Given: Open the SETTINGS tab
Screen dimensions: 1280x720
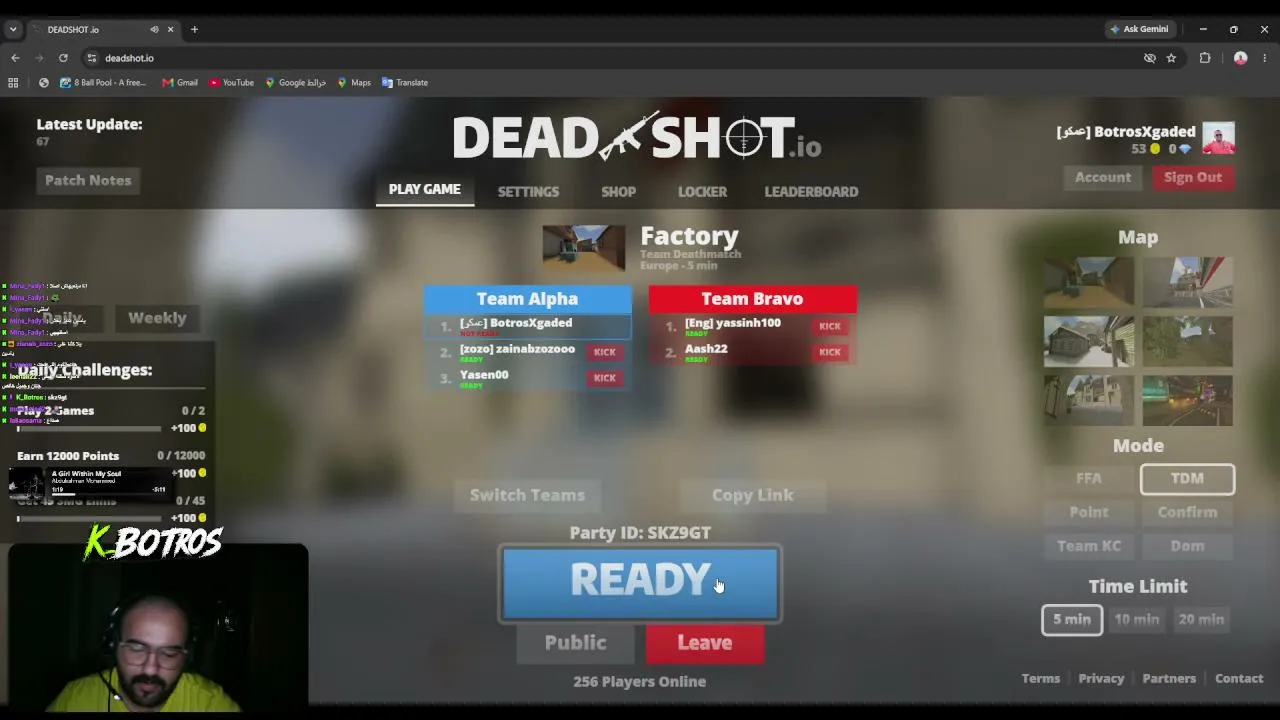Looking at the screenshot, I should (x=528, y=192).
